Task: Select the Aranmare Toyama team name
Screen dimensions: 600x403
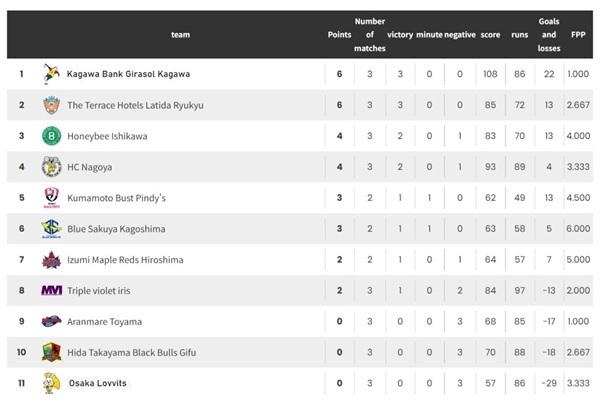Action: (x=104, y=322)
